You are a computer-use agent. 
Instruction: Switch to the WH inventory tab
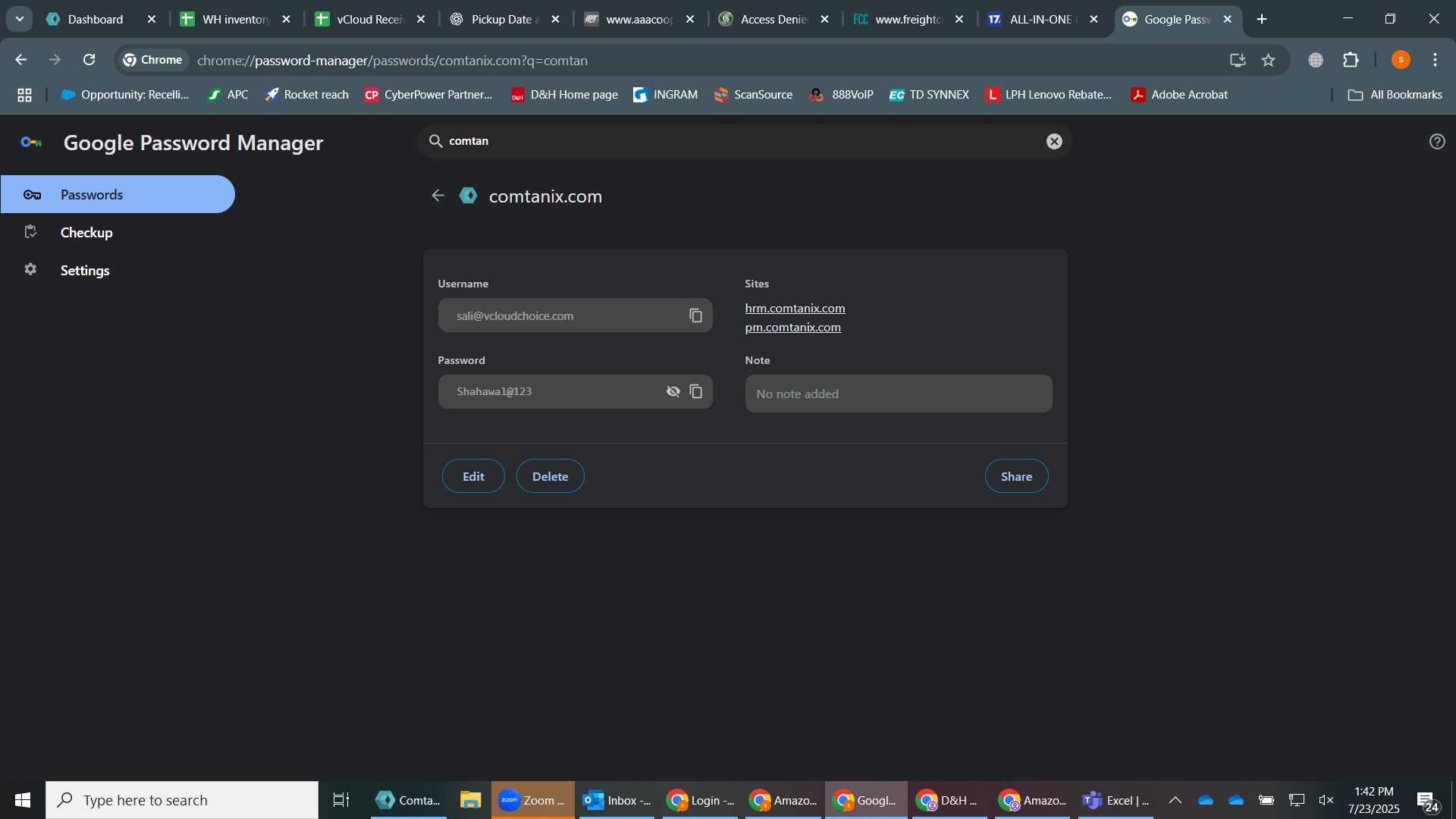235,19
